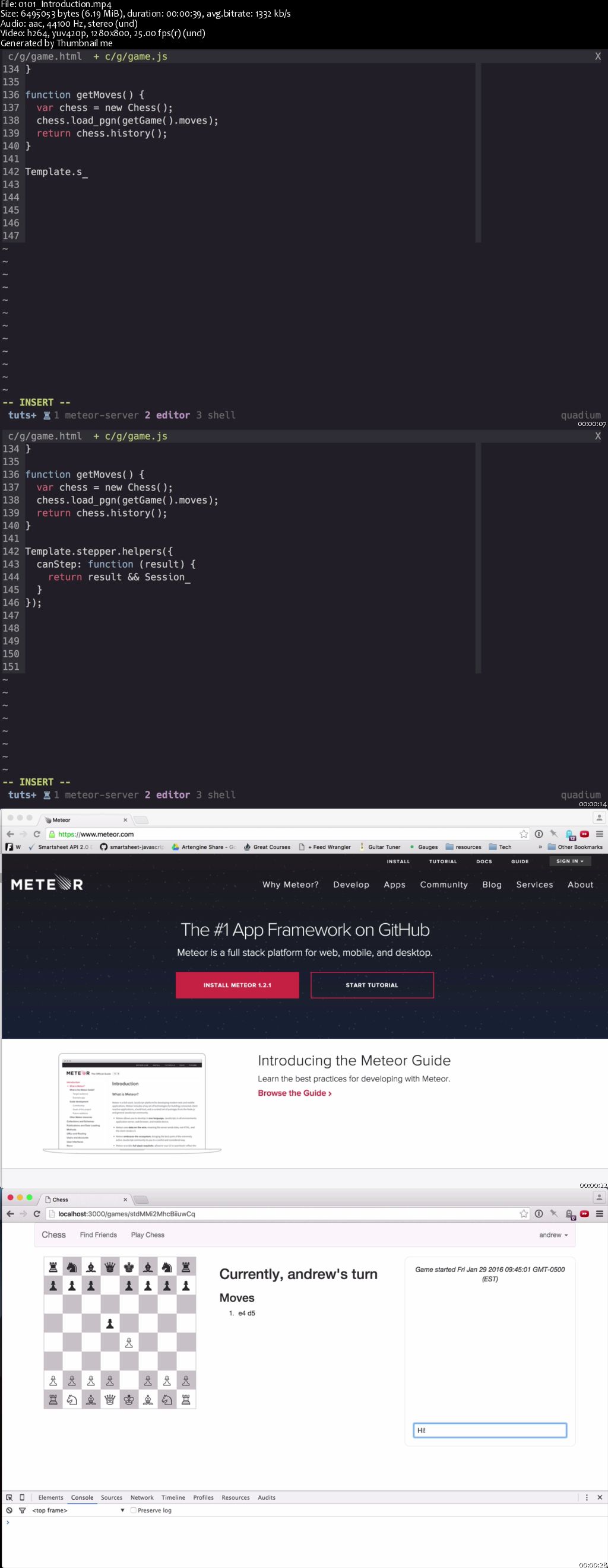The width and height of the screenshot is (608, 1568).
Task: Click the profile avatar button in the Meteor window
Action: [599, 818]
